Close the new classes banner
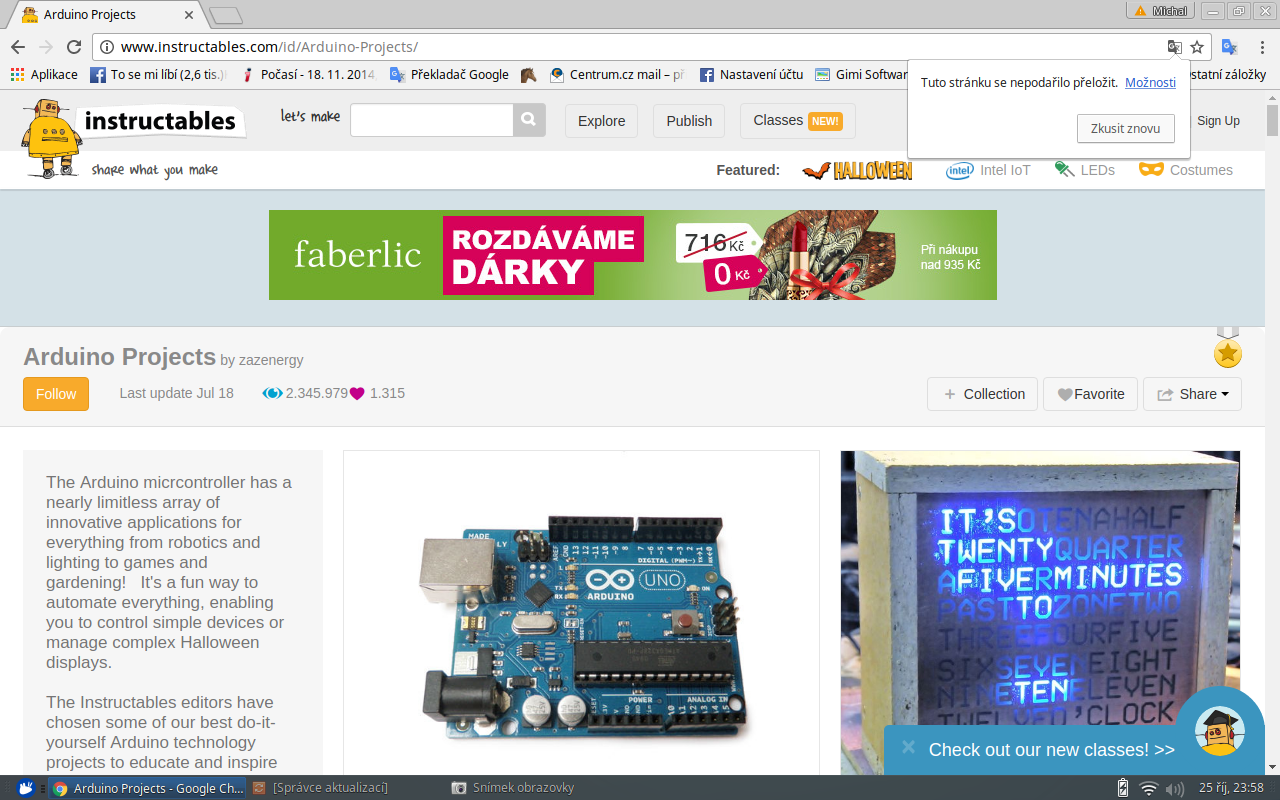The image size is (1280, 800). [x=908, y=747]
